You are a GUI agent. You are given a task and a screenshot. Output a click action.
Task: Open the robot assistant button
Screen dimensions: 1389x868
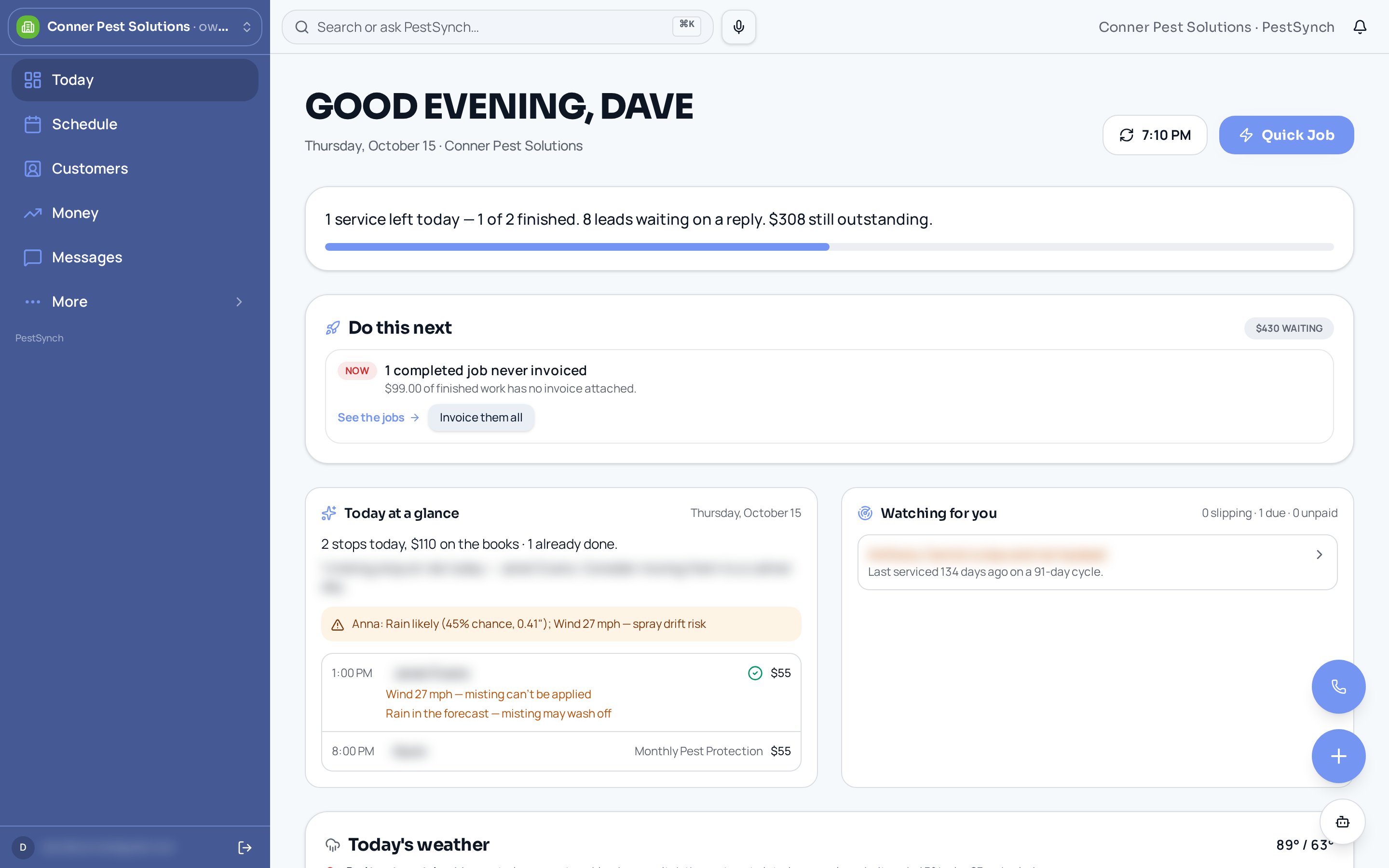click(x=1342, y=822)
